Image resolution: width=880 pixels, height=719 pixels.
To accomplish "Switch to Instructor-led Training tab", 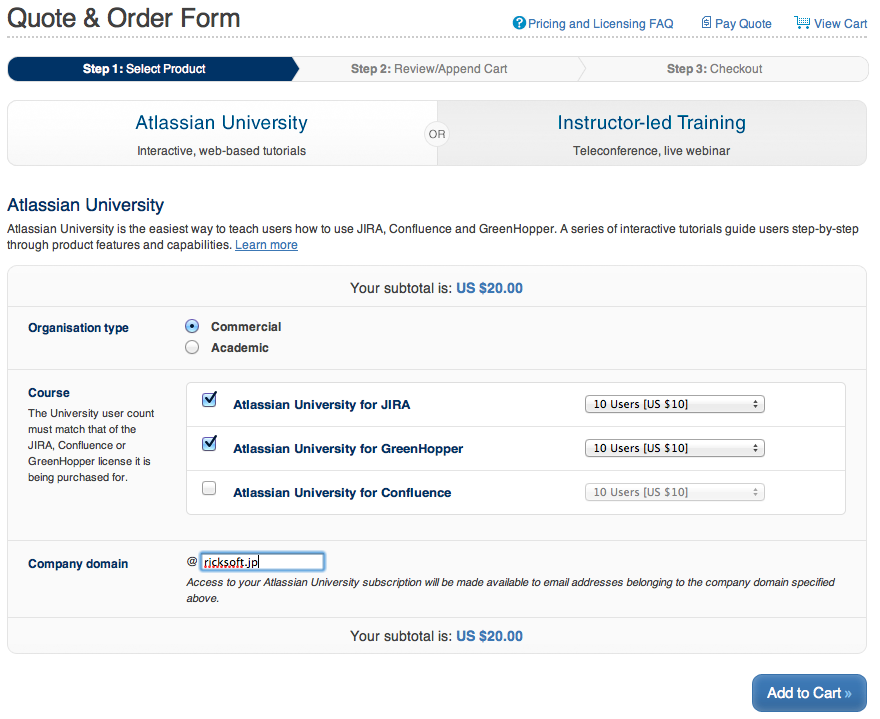I will (652, 134).
